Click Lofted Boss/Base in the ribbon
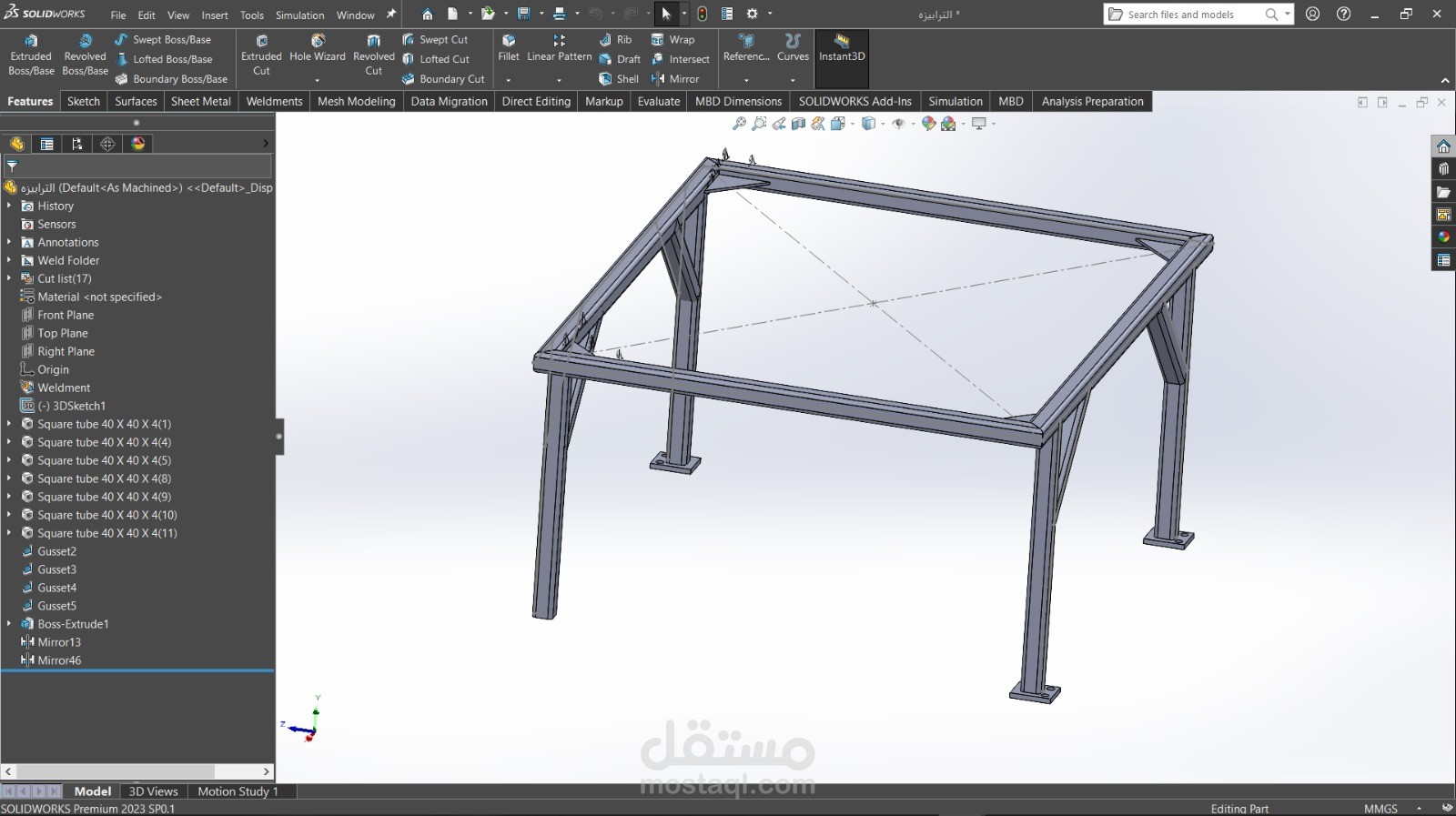Screen dimensions: 1456x816 (x=163, y=59)
